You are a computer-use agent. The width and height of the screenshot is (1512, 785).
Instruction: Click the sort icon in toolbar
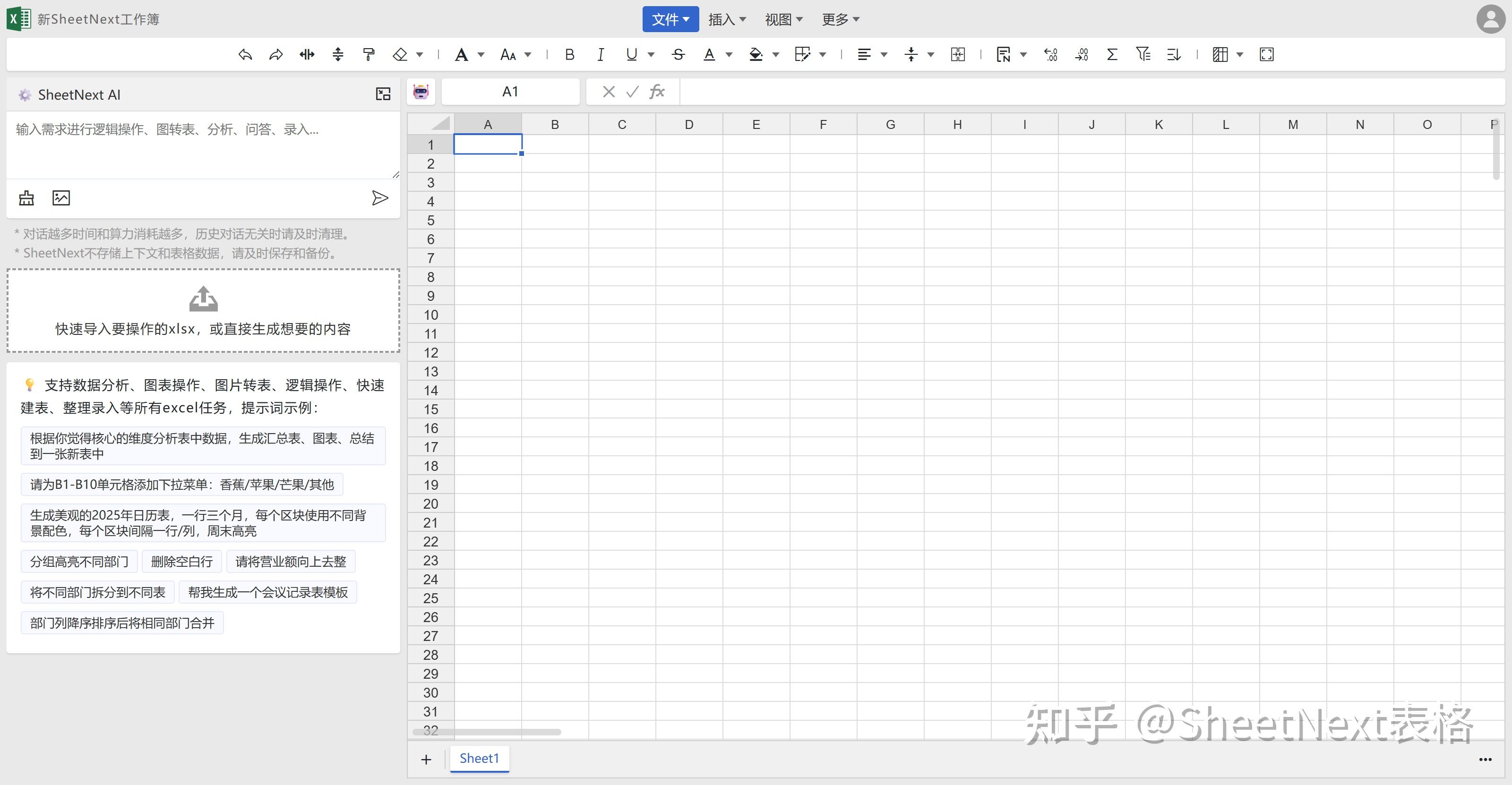[1173, 55]
